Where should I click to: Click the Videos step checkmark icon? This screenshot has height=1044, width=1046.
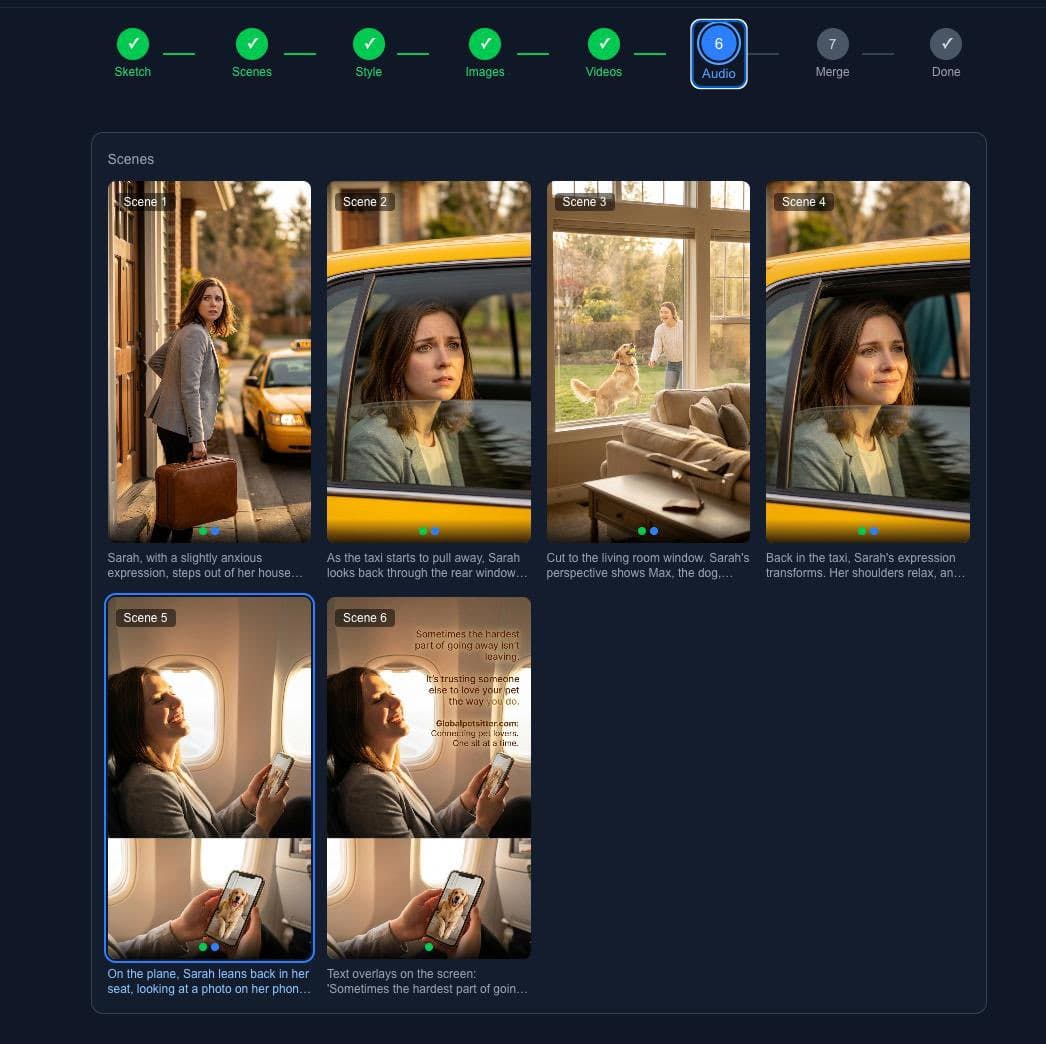click(603, 44)
